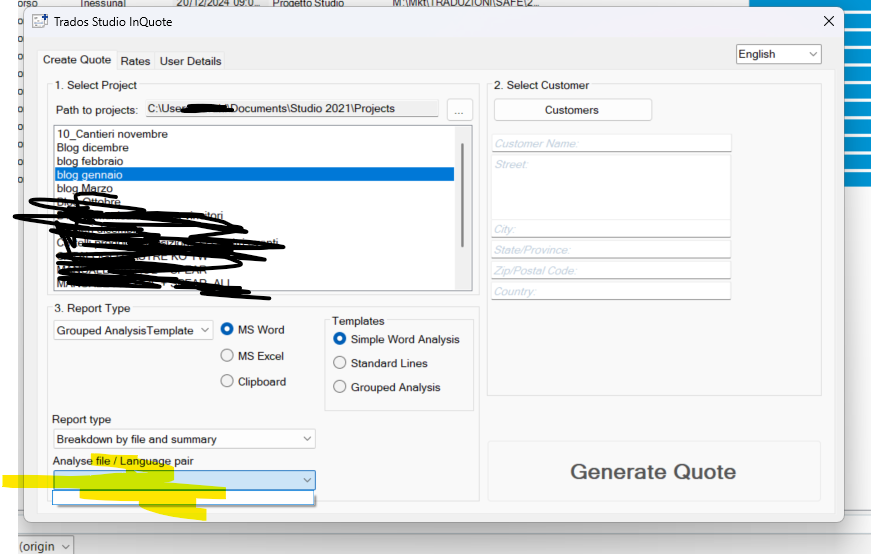Screen dimensions: 871x554
Task: Select the MS Excel radio button
Action: point(228,356)
